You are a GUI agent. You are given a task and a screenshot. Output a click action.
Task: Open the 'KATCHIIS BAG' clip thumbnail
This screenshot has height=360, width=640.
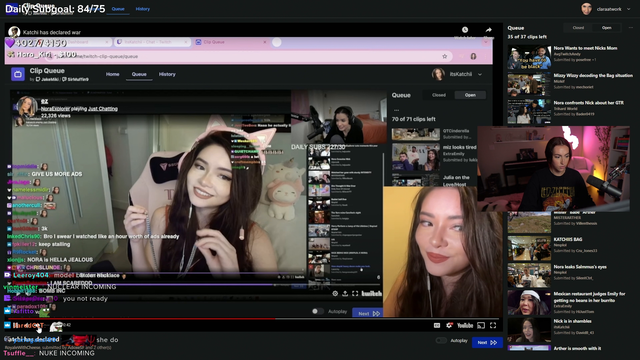pos(529,248)
